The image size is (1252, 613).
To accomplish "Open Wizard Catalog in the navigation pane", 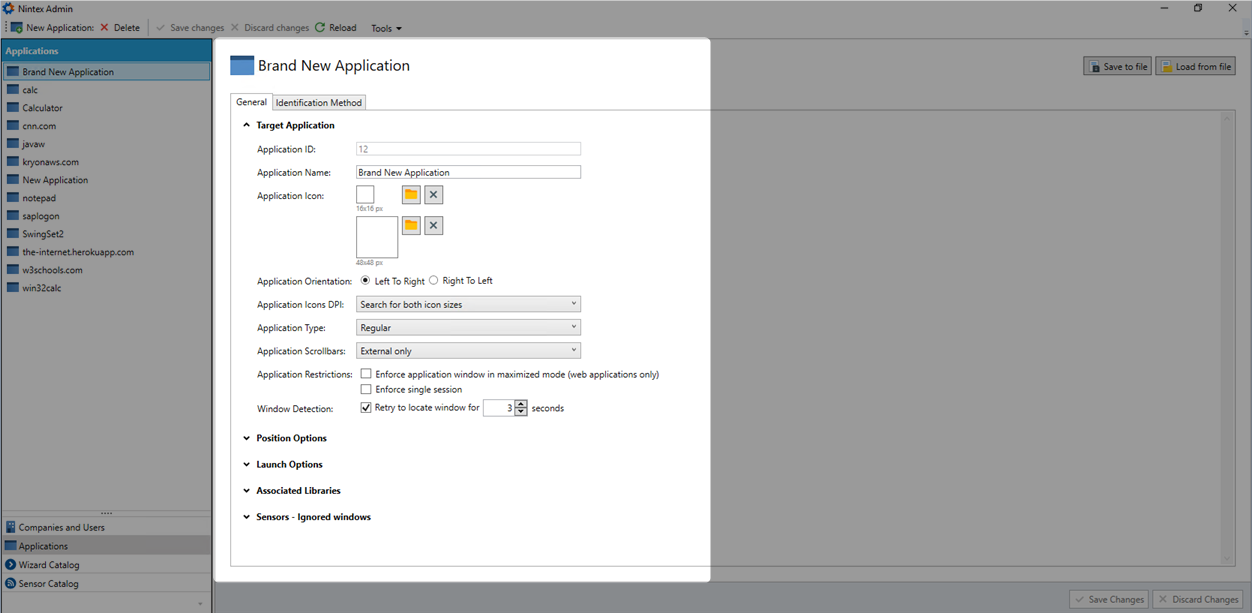I will click(48, 565).
